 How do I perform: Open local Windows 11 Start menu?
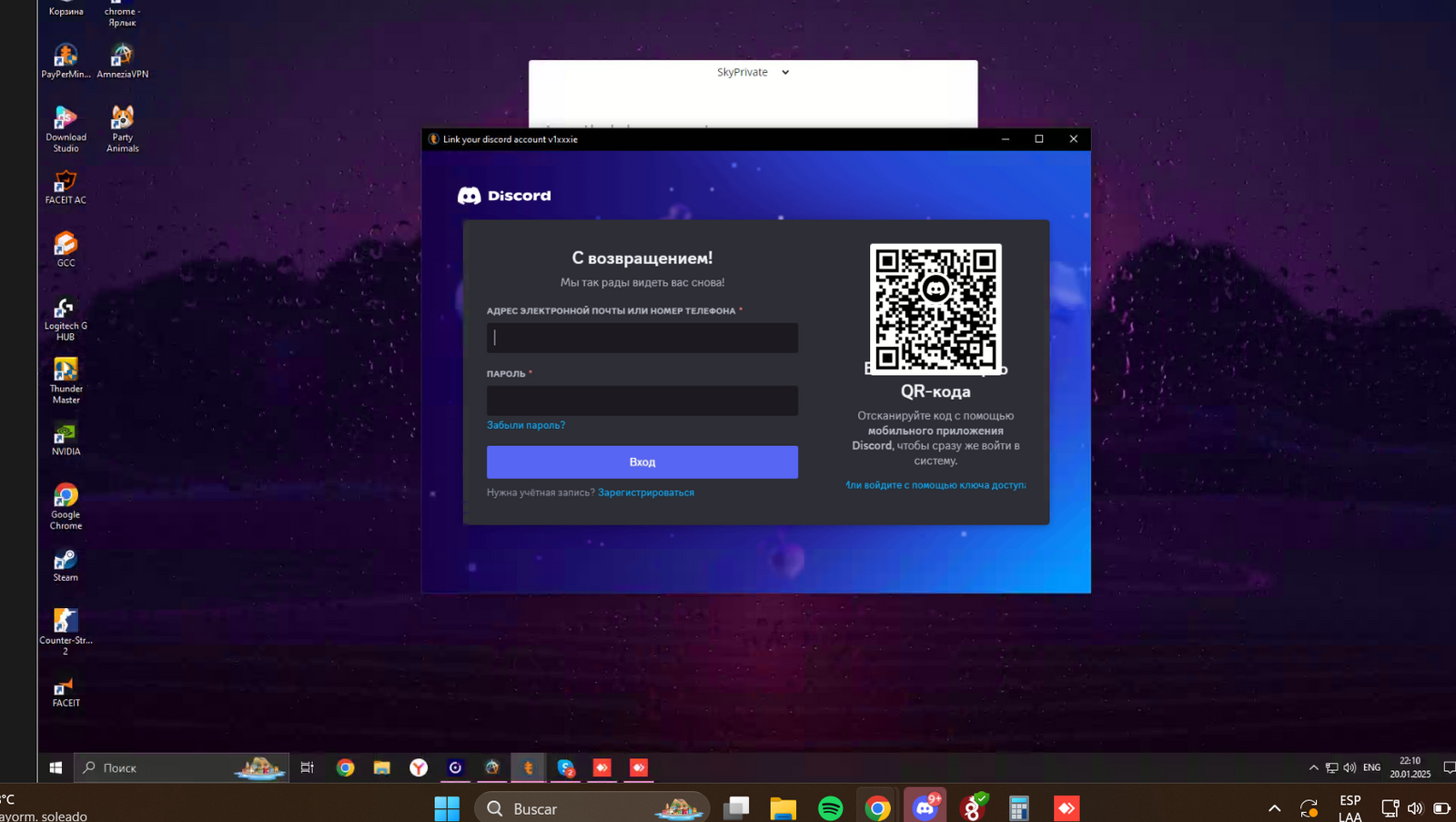click(x=447, y=807)
